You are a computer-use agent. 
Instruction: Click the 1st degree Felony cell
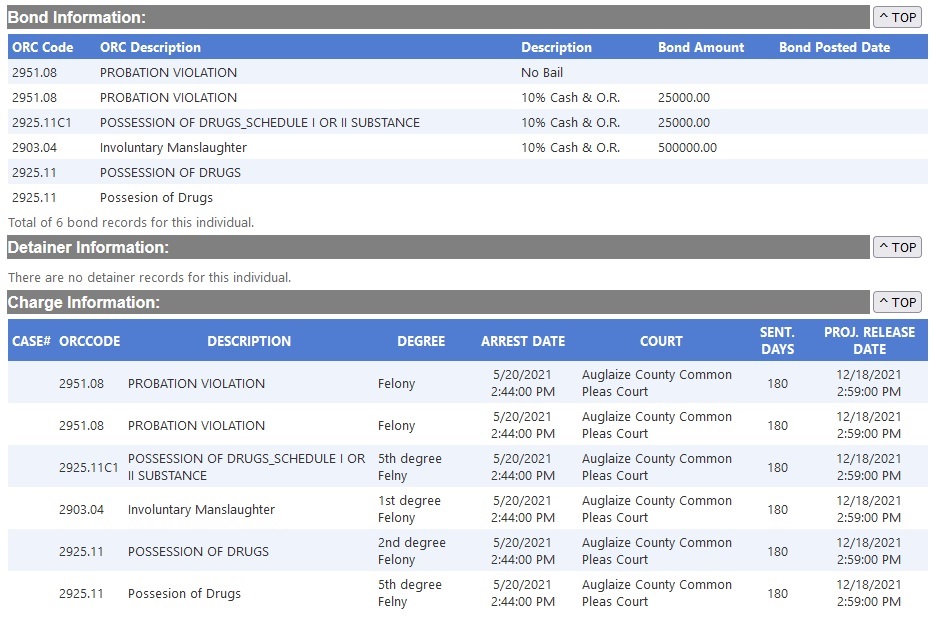[x=410, y=509]
